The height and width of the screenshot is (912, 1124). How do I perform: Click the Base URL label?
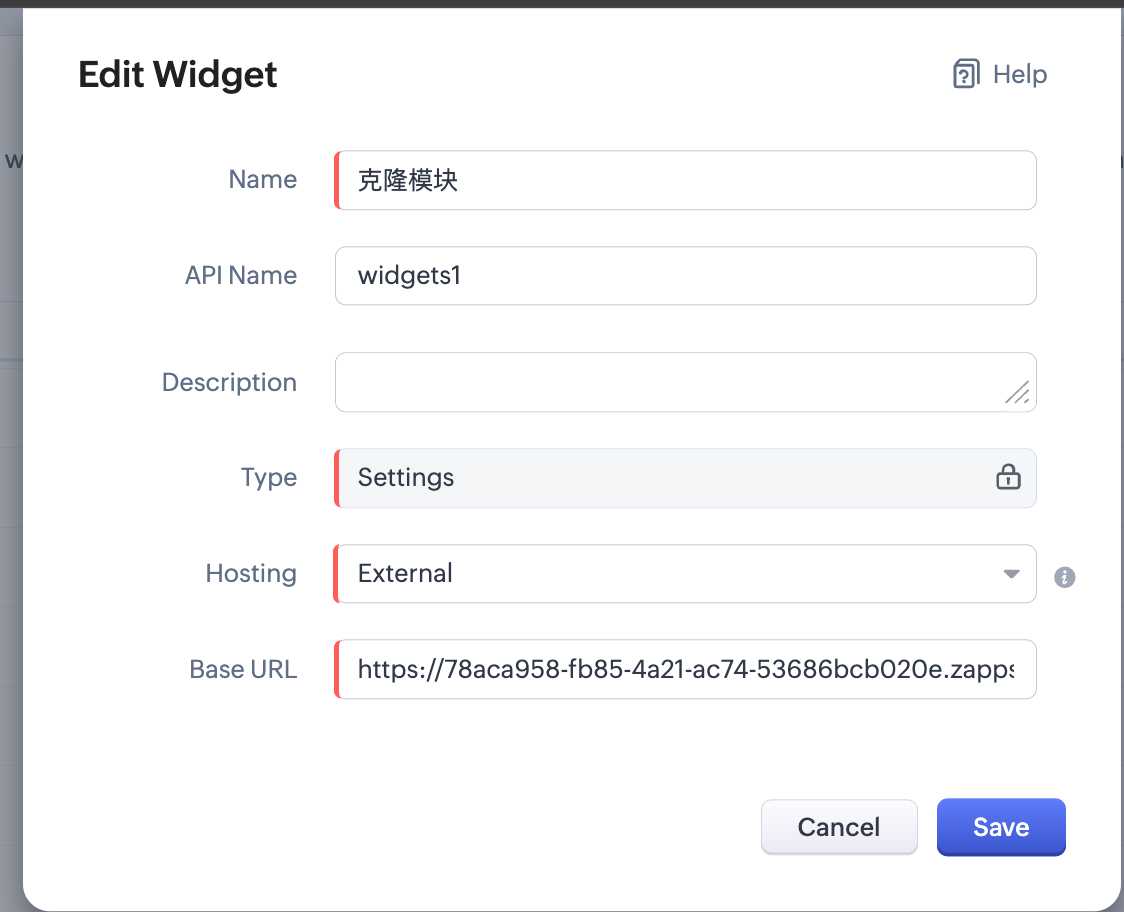pos(243,670)
